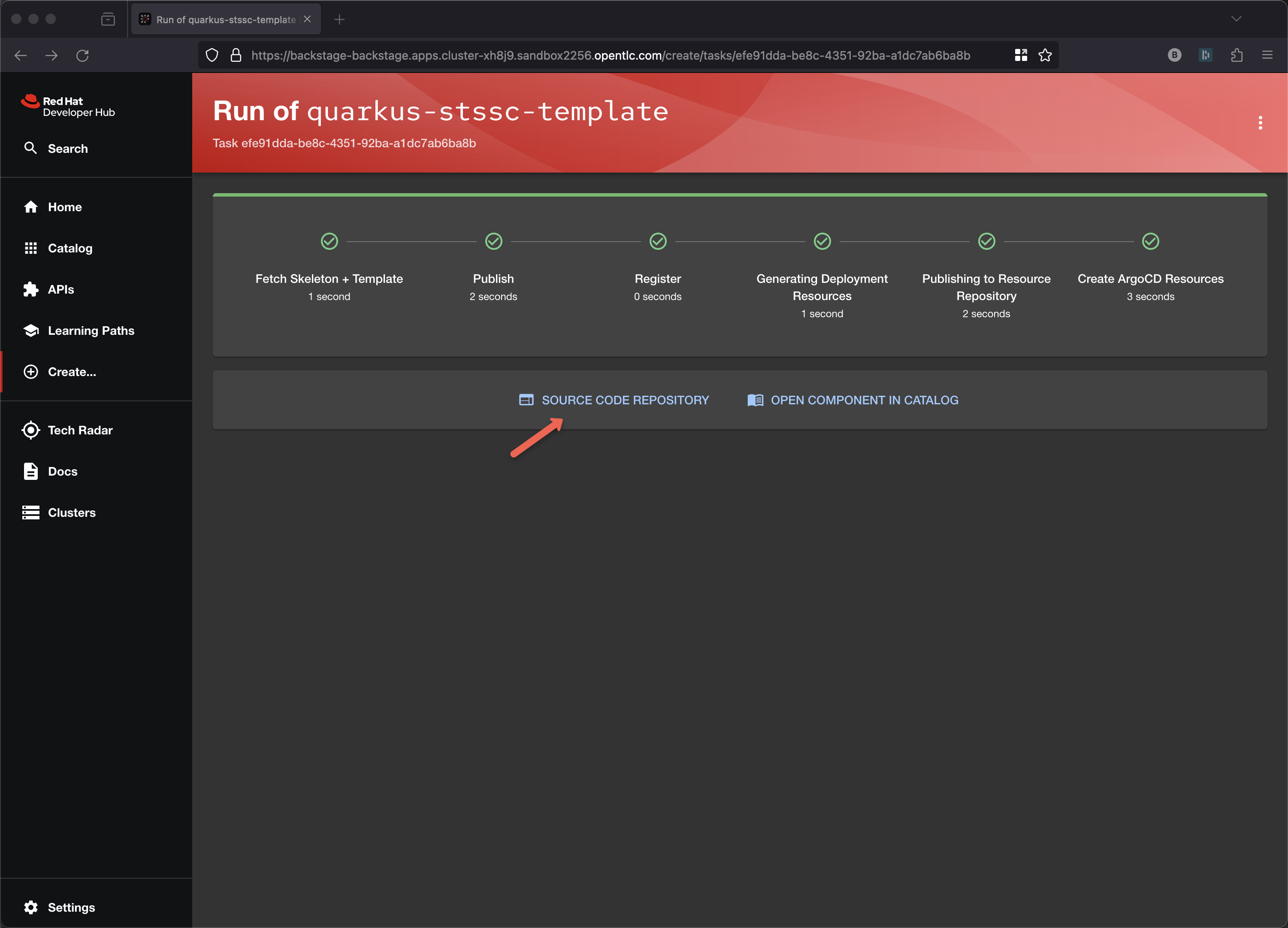Viewport: 1288px width, 928px height.
Task: Expand the browser tab list chevron
Action: point(1237,19)
